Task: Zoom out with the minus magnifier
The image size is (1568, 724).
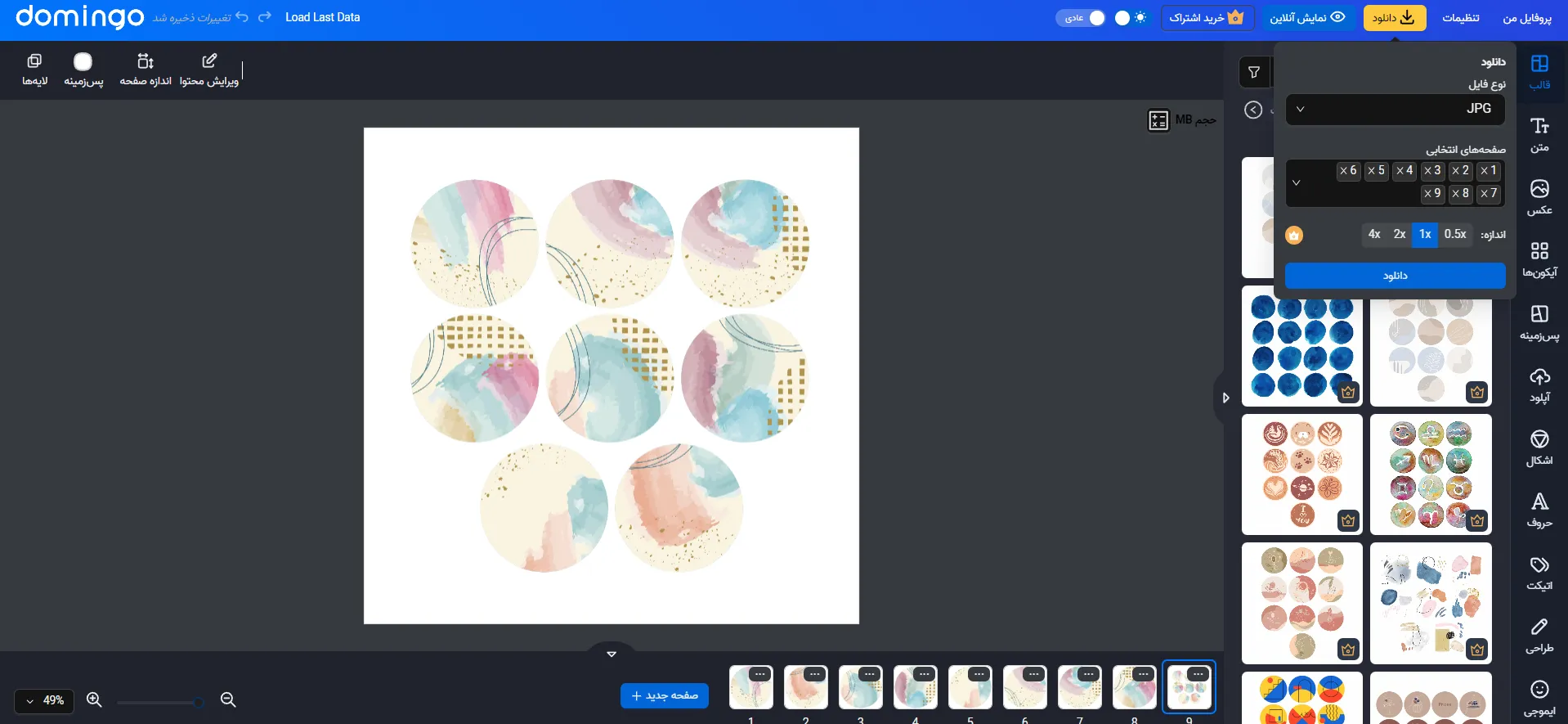Action: [x=228, y=699]
